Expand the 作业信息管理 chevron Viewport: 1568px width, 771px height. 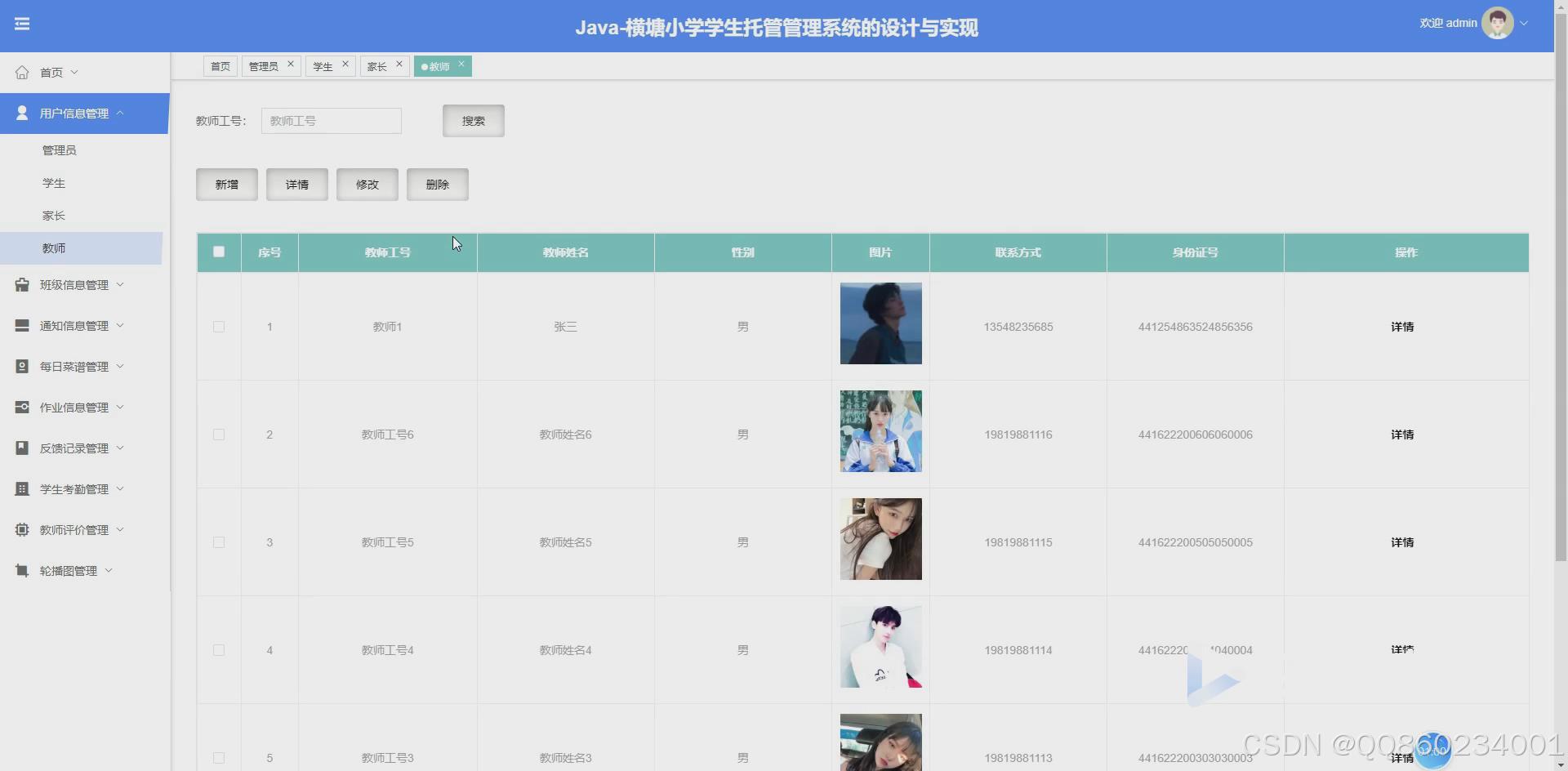[x=120, y=407]
